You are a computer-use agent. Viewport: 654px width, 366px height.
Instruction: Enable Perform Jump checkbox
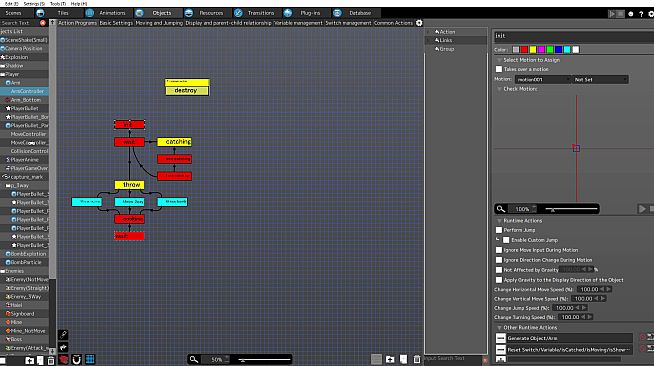click(499, 230)
